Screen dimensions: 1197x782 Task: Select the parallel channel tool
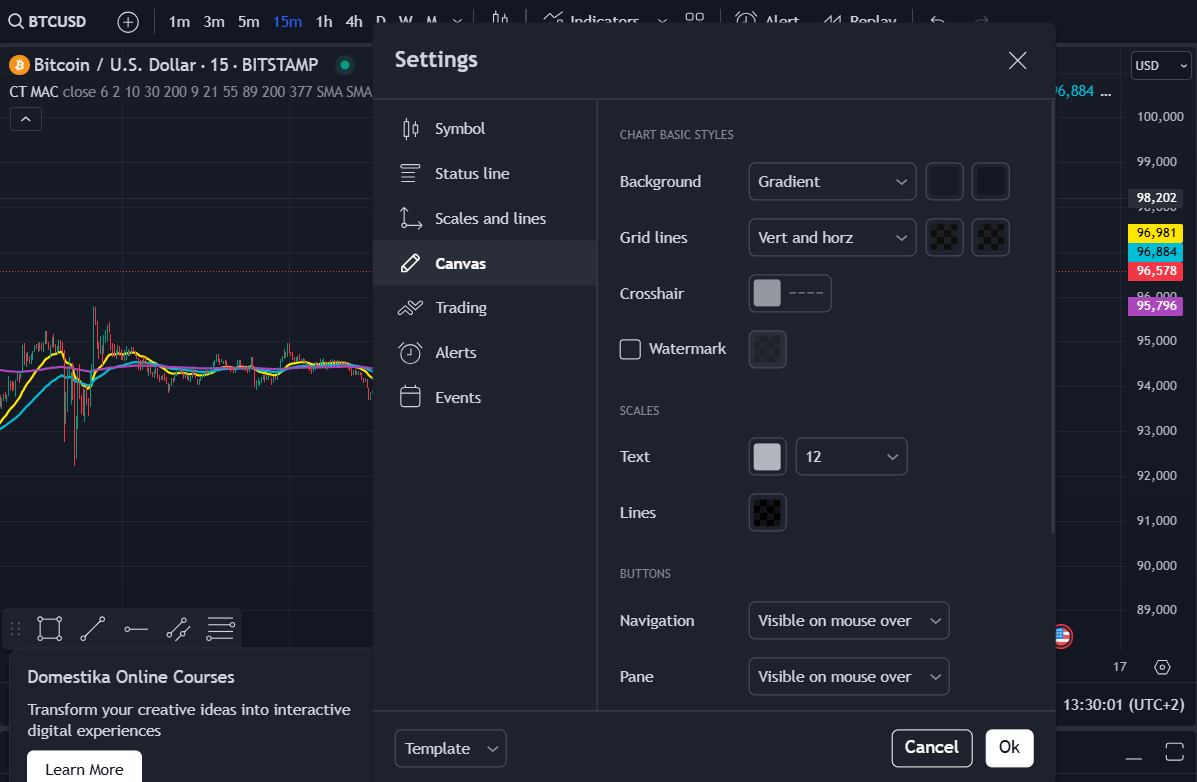point(178,628)
